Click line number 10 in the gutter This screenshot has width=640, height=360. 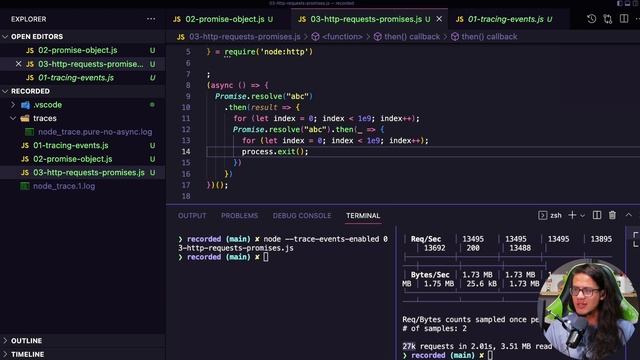pyautogui.click(x=186, y=107)
